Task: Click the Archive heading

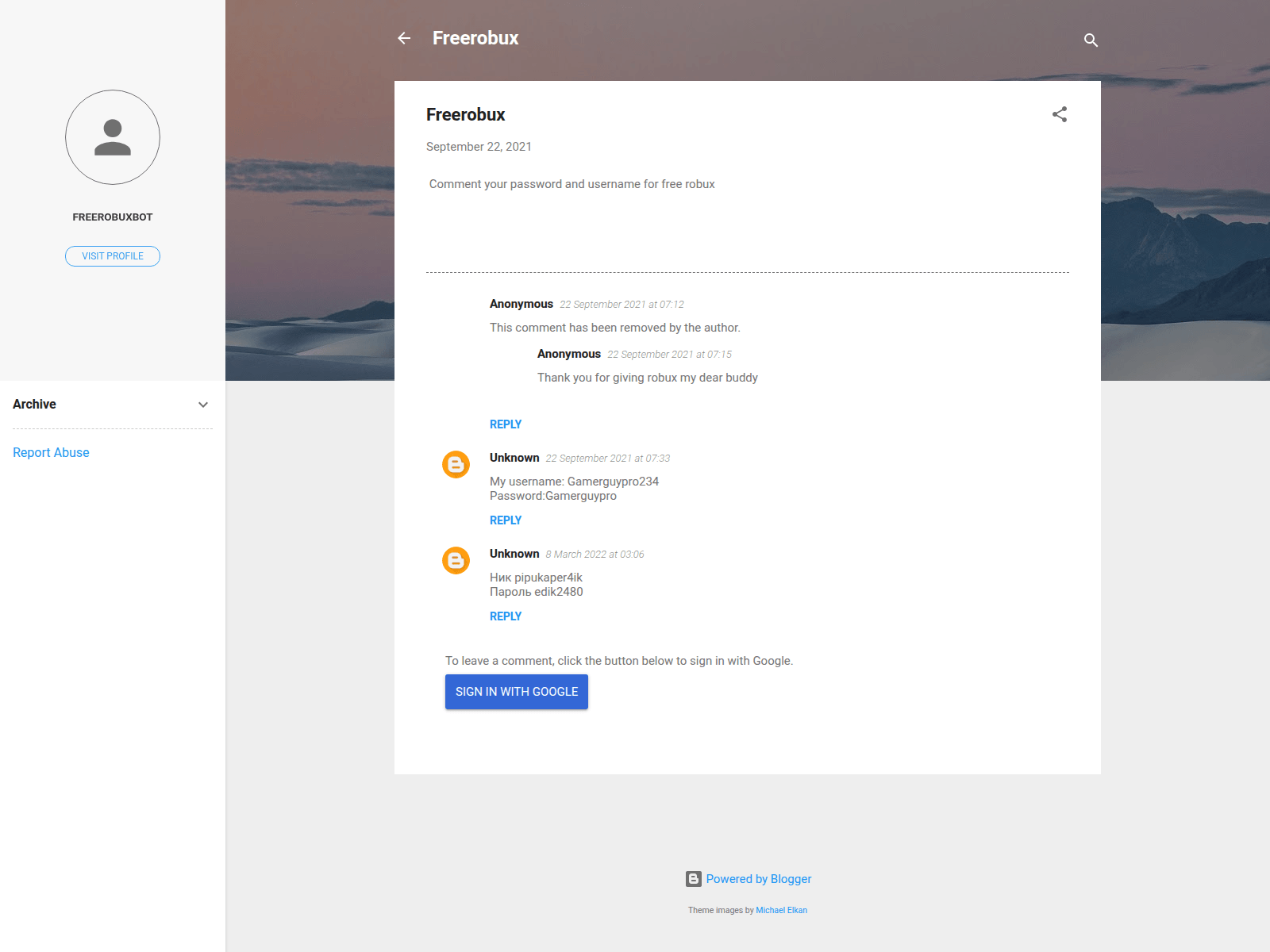Action: point(35,405)
